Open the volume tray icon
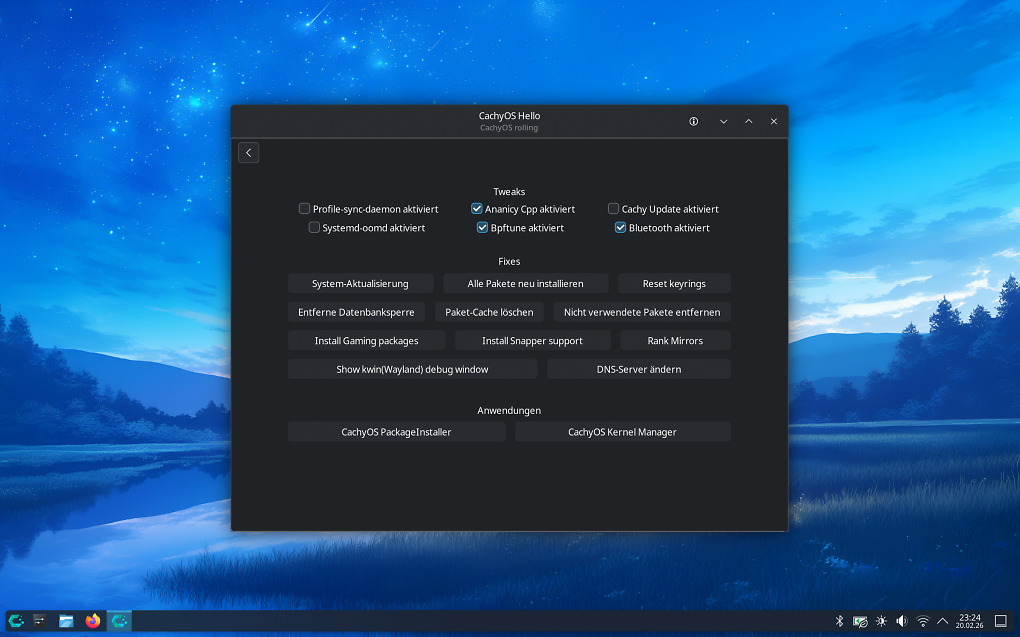Image resolution: width=1020 pixels, height=637 pixels. tap(902, 621)
